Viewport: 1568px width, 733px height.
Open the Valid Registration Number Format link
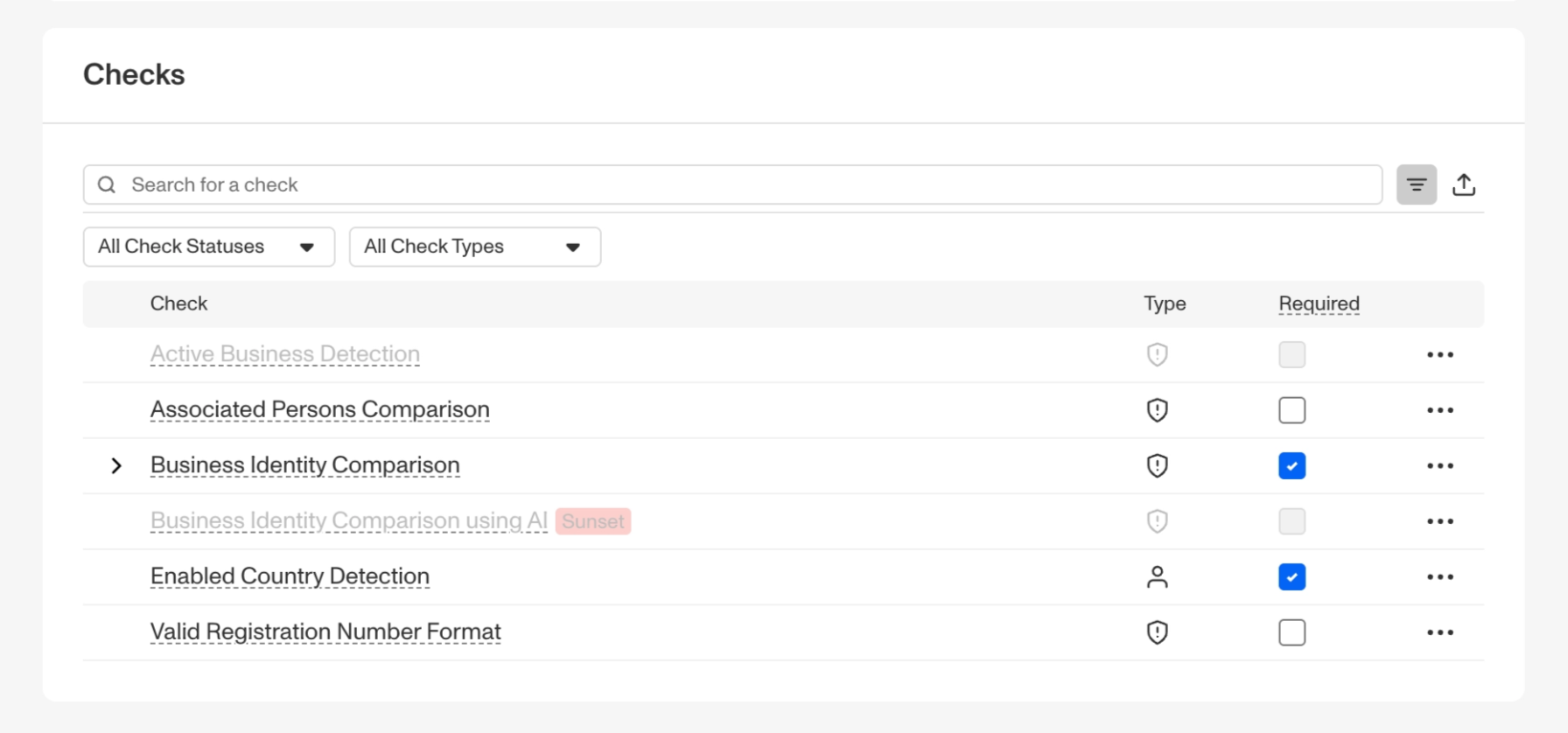[325, 632]
